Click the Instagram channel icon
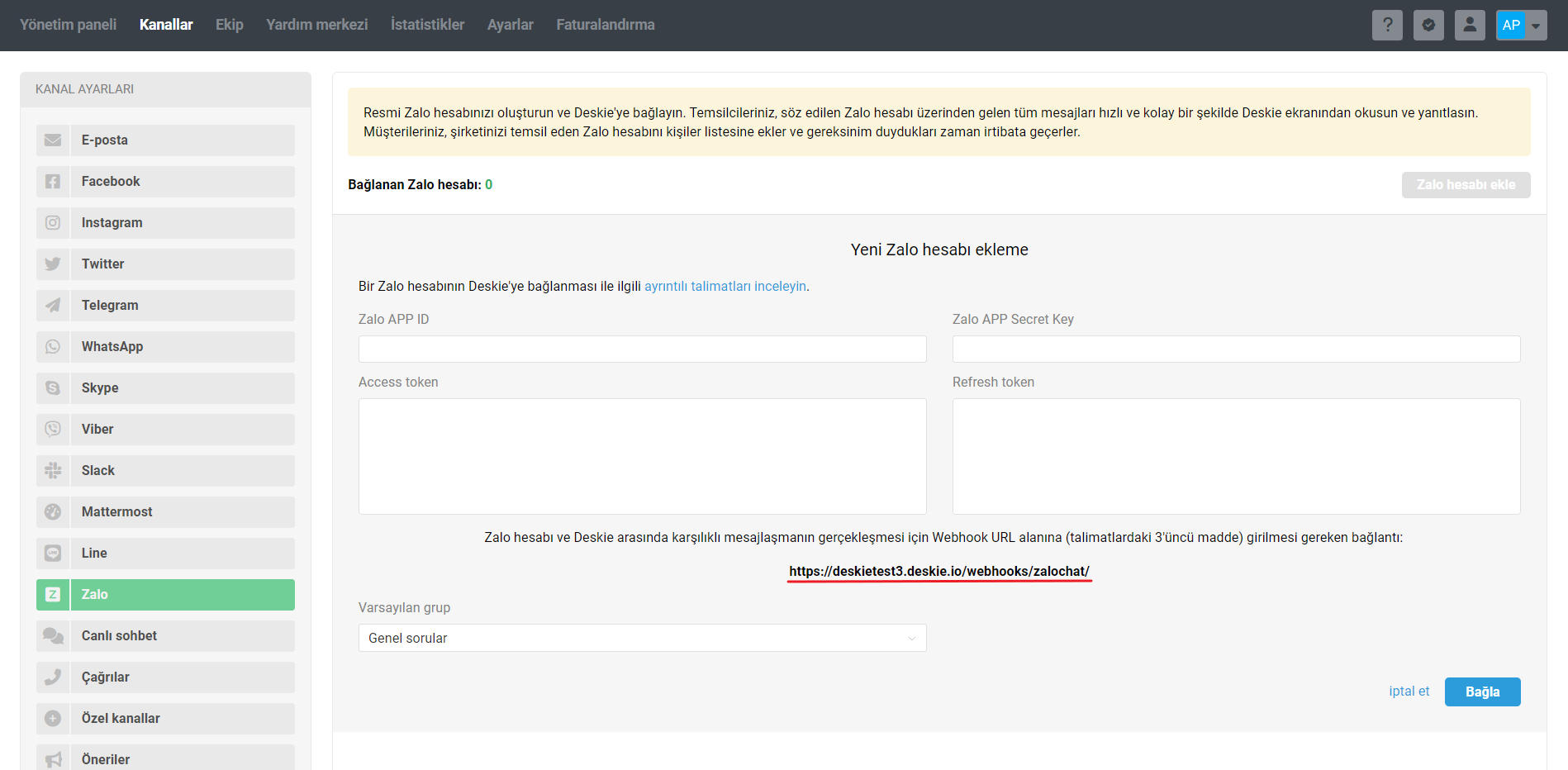 click(53, 223)
